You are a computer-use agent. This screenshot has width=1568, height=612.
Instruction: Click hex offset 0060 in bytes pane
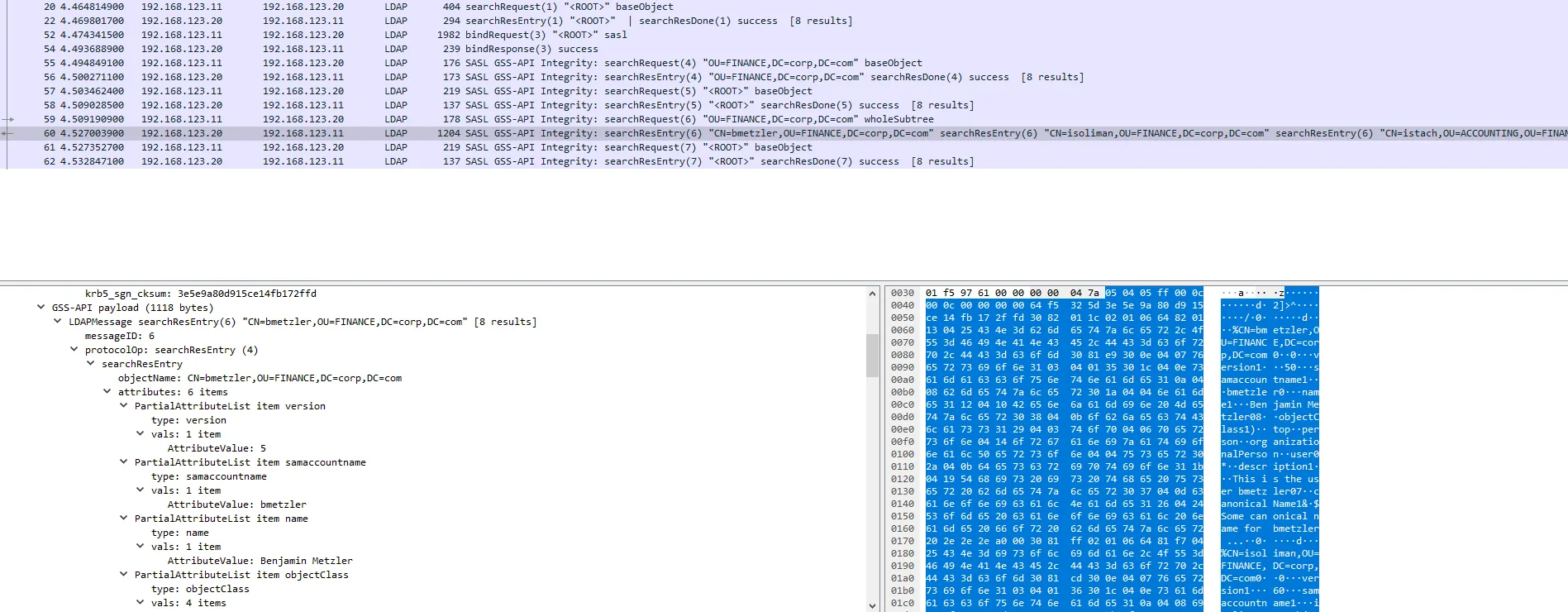pos(903,330)
